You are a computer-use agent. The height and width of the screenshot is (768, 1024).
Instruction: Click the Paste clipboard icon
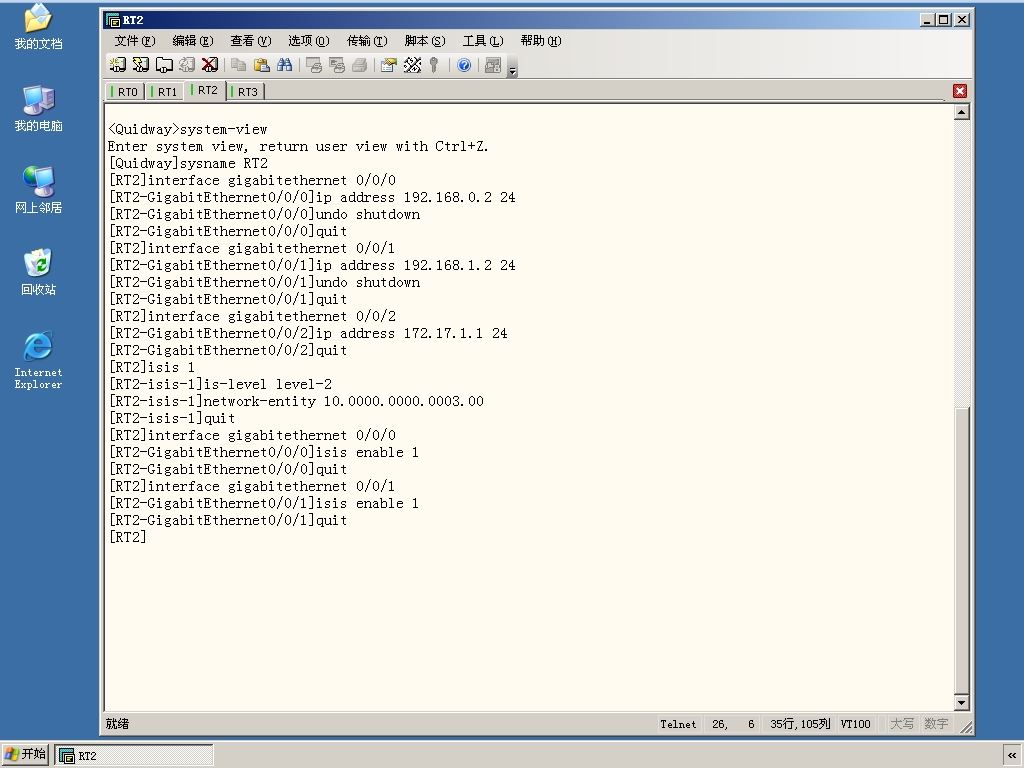coord(261,65)
